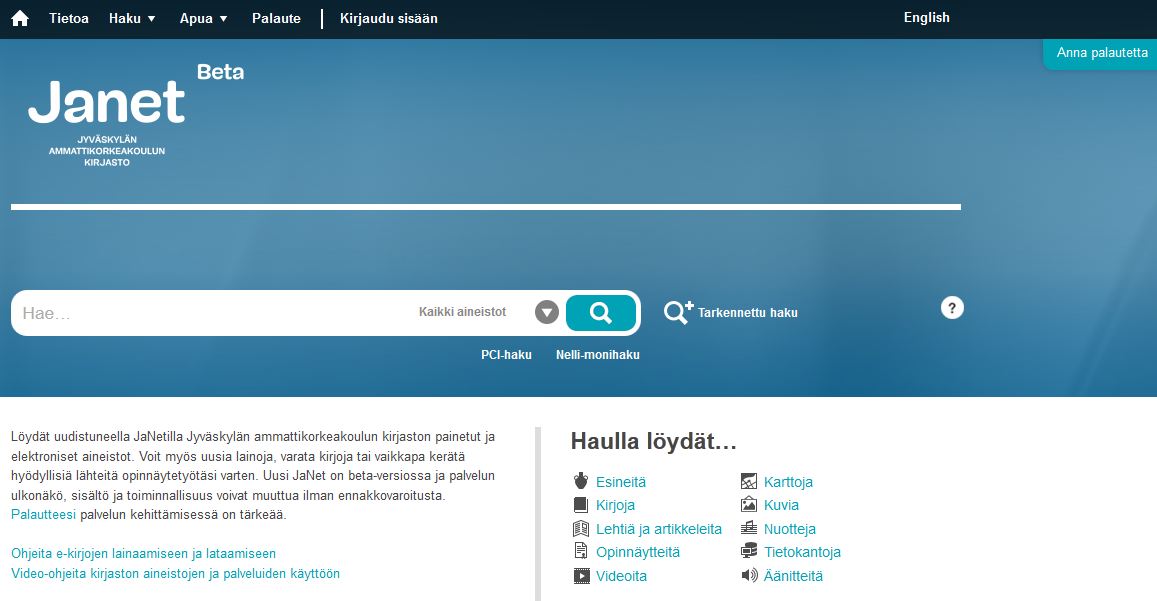Click the Kaikki aineistot scope label
This screenshot has width=1157, height=601.
click(x=463, y=312)
